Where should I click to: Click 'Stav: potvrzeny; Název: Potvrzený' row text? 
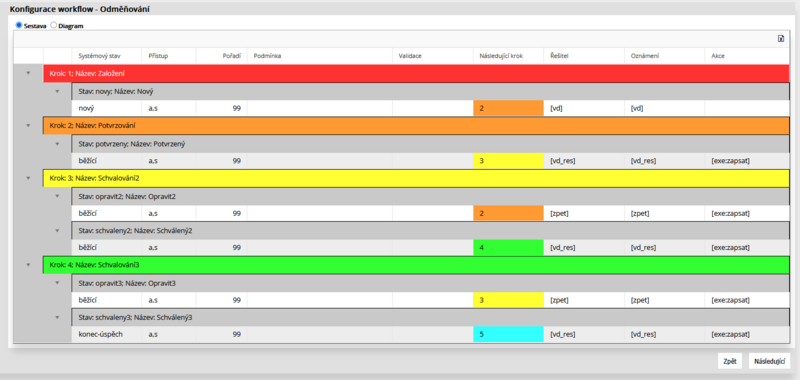pos(131,144)
